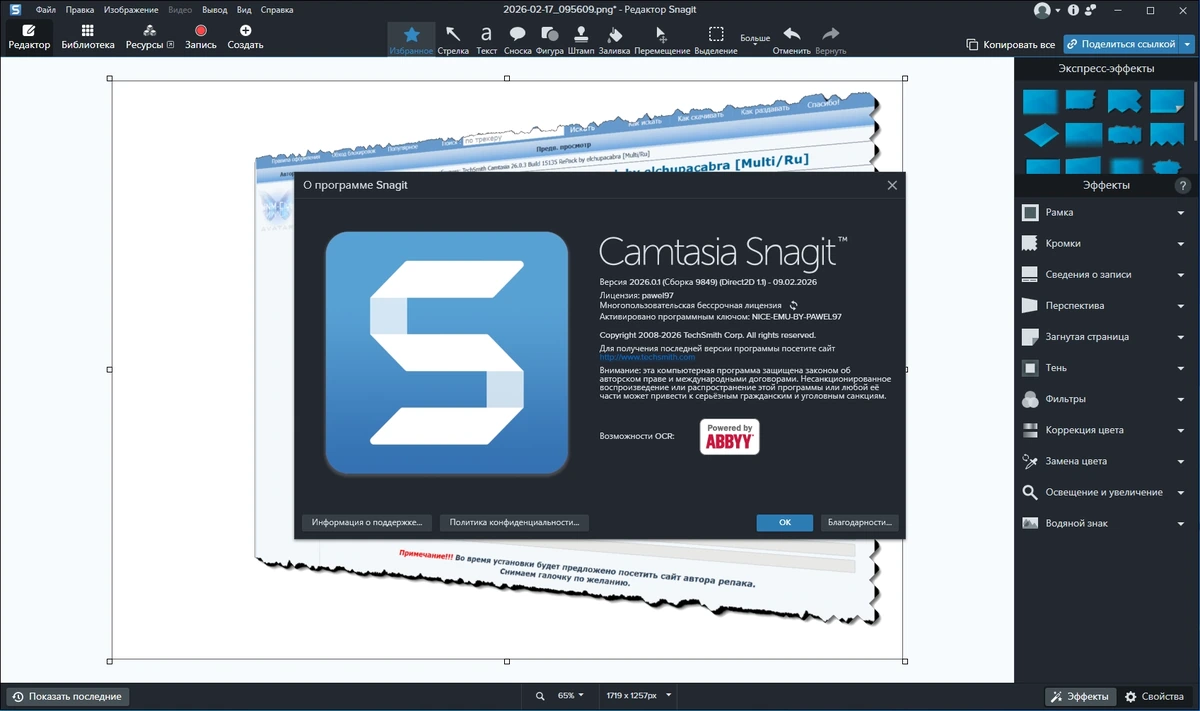Image resolution: width=1200 pixels, height=711 pixels.
Task: Open the Больше tools dropdown
Action: [x=755, y=39]
